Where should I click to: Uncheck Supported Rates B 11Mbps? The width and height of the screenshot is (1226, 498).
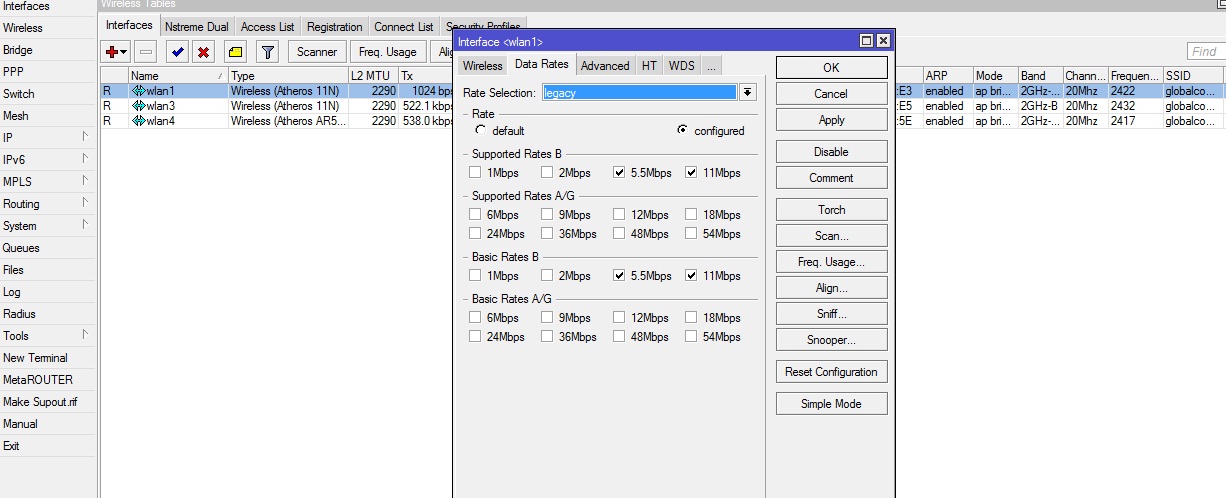point(691,173)
